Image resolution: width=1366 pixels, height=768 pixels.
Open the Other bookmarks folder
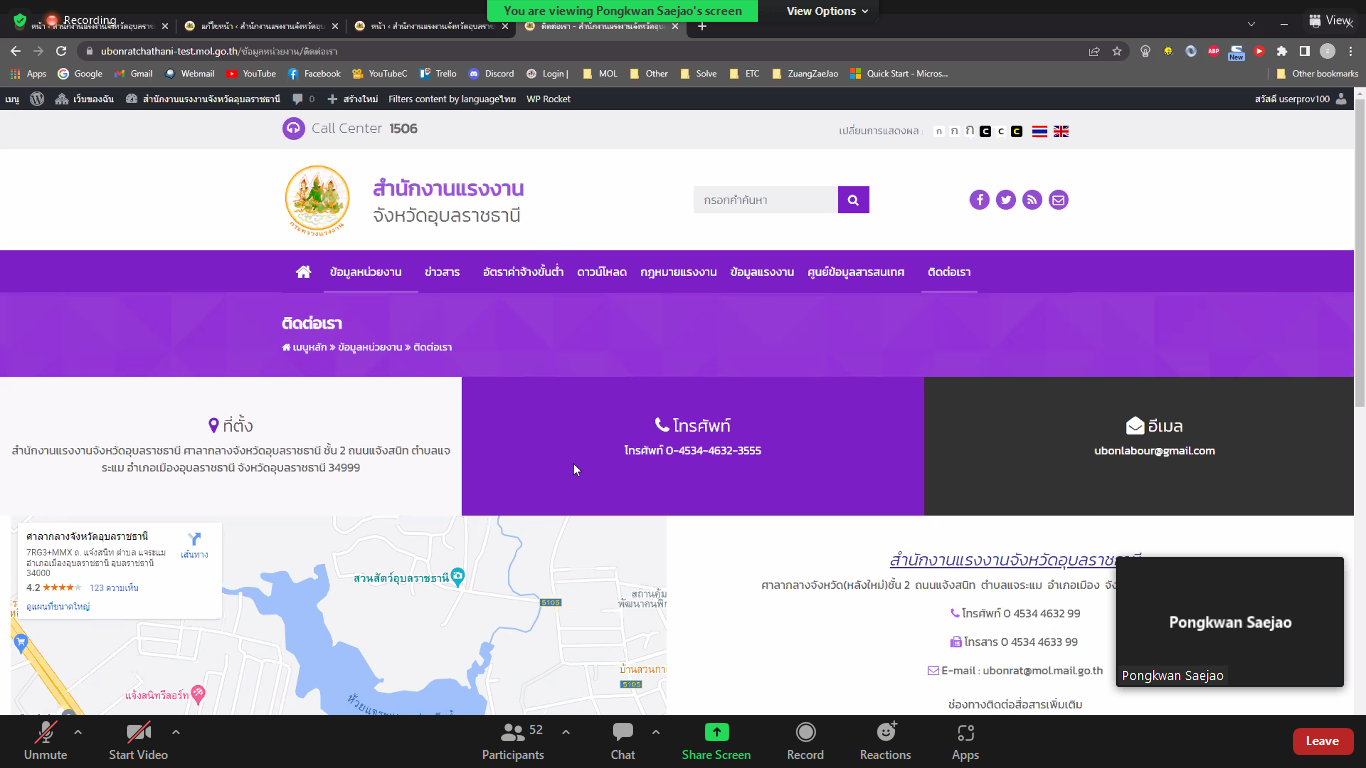pyautogui.click(x=1317, y=73)
